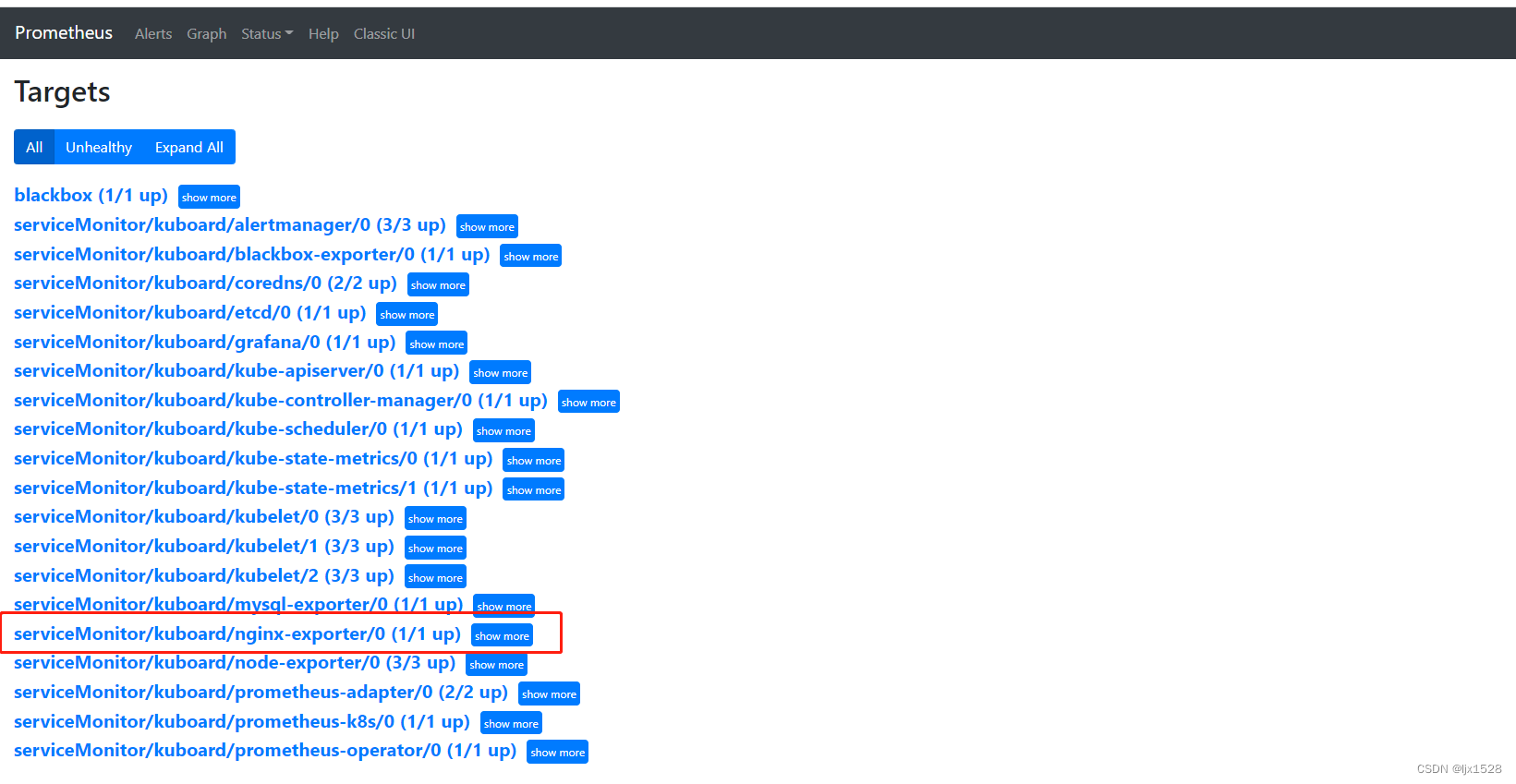The height and width of the screenshot is (784, 1516).
Task: Filter to Unhealthy targets
Action: (99, 148)
